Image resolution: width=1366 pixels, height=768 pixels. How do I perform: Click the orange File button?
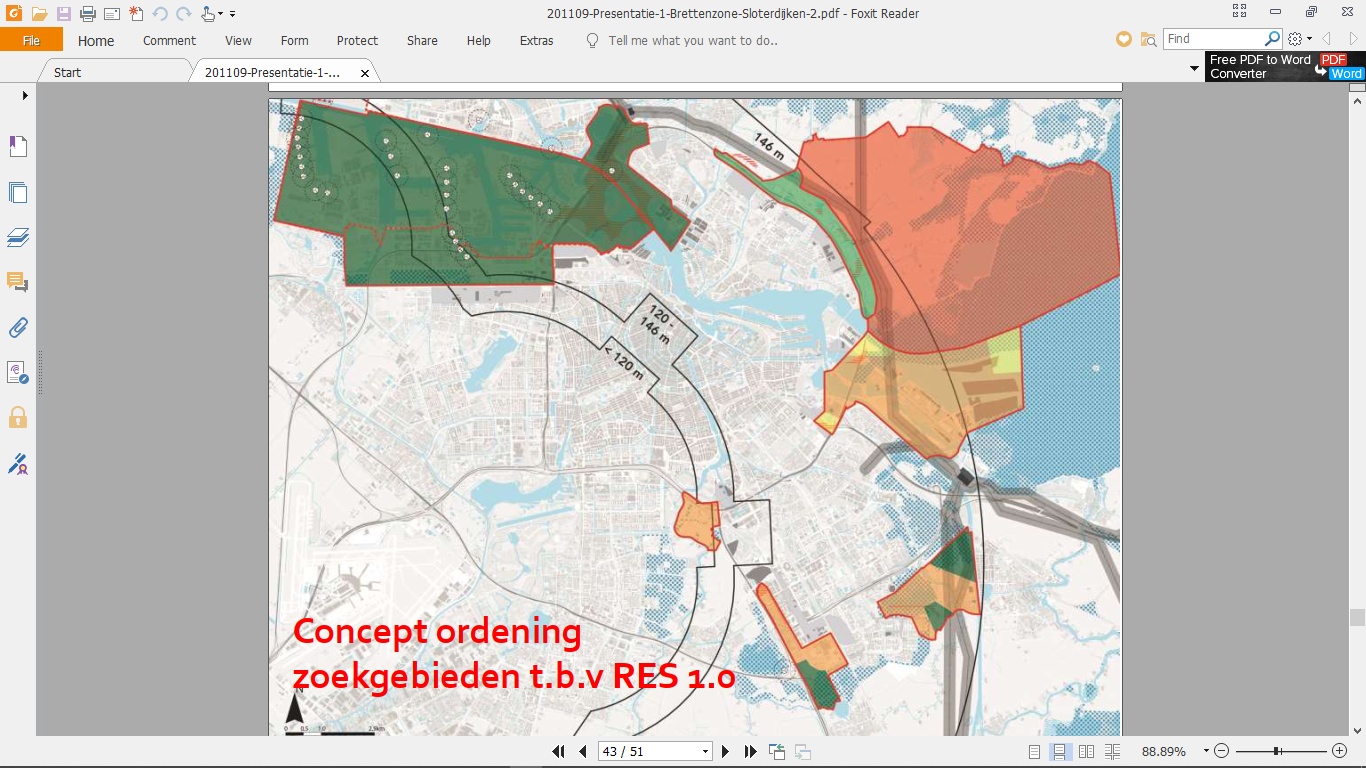pos(31,40)
